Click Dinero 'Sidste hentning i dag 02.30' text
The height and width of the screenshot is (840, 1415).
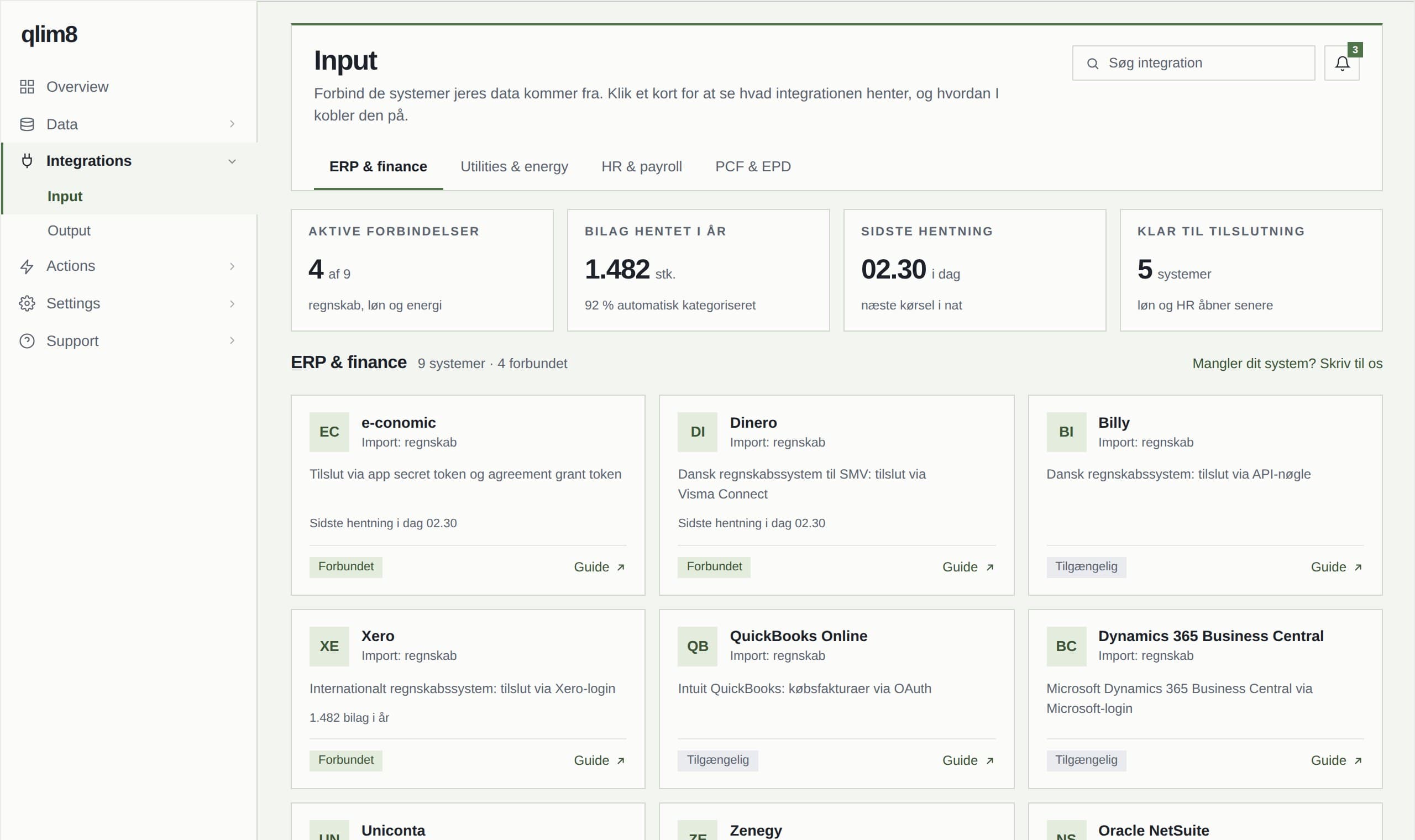(x=751, y=523)
